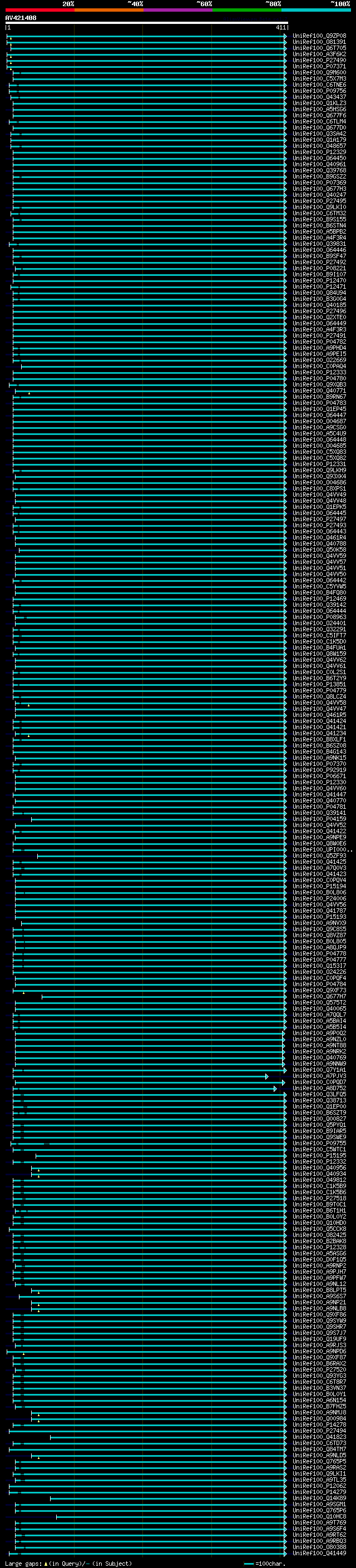Select hit UniRef100_Q9M600

[319, 72]
